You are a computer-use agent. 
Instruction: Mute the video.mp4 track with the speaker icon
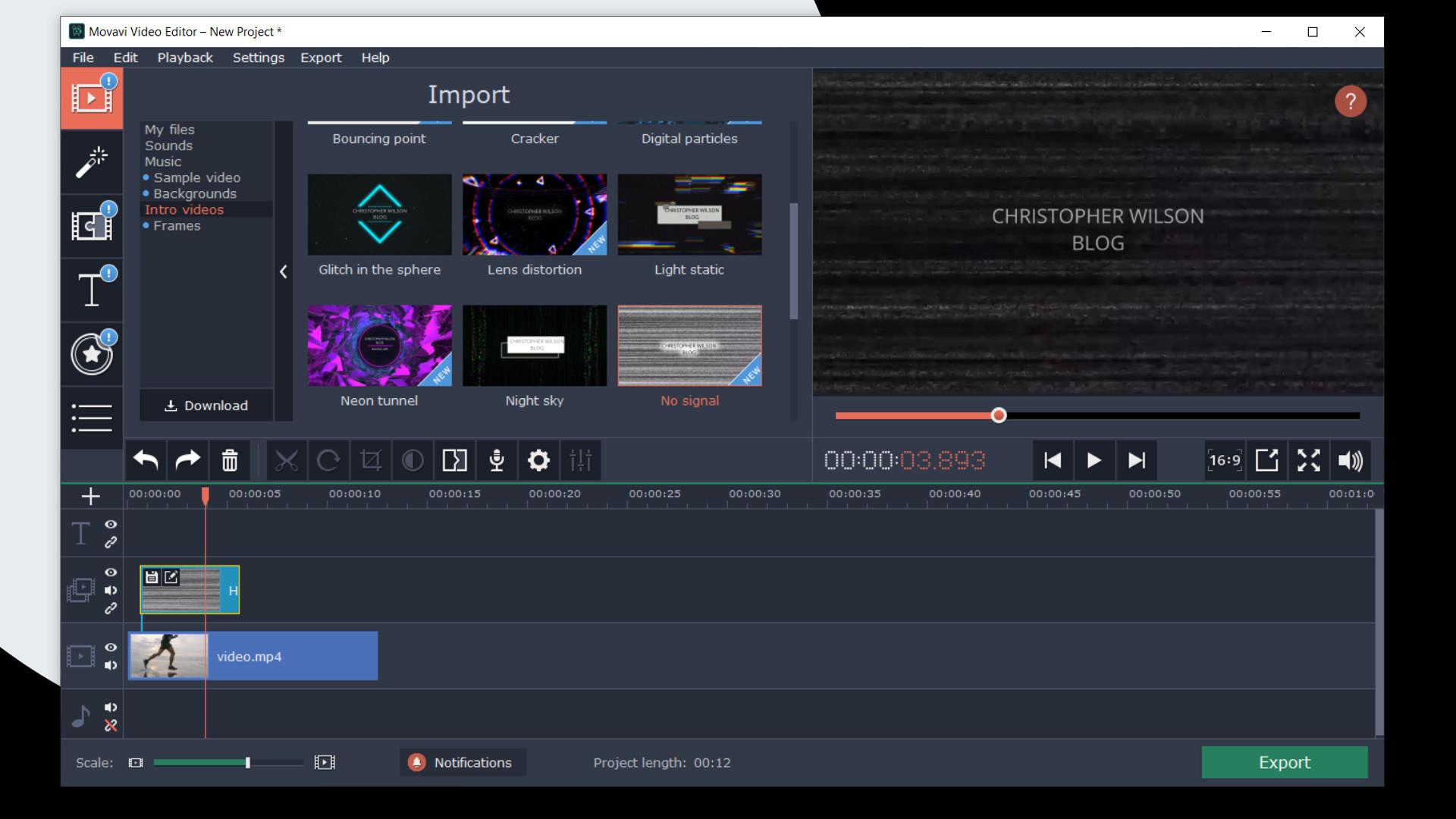tap(111, 665)
